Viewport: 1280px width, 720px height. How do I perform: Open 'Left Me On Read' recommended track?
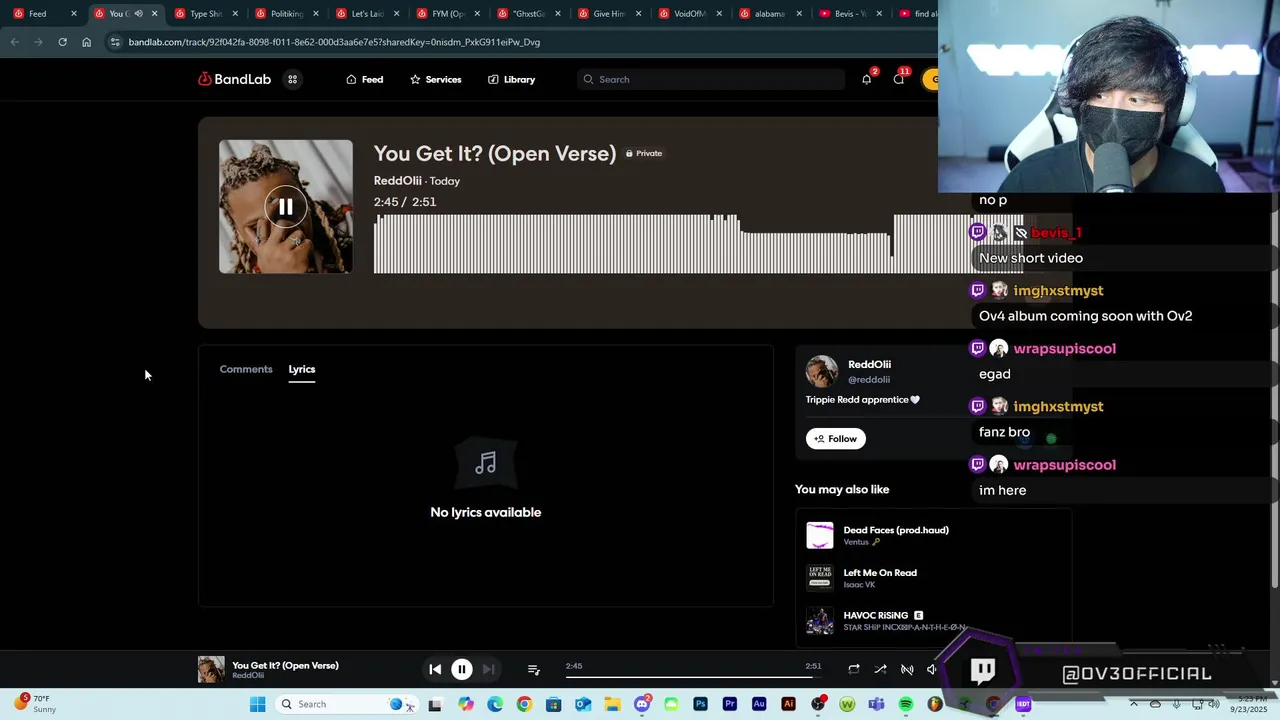coord(880,573)
